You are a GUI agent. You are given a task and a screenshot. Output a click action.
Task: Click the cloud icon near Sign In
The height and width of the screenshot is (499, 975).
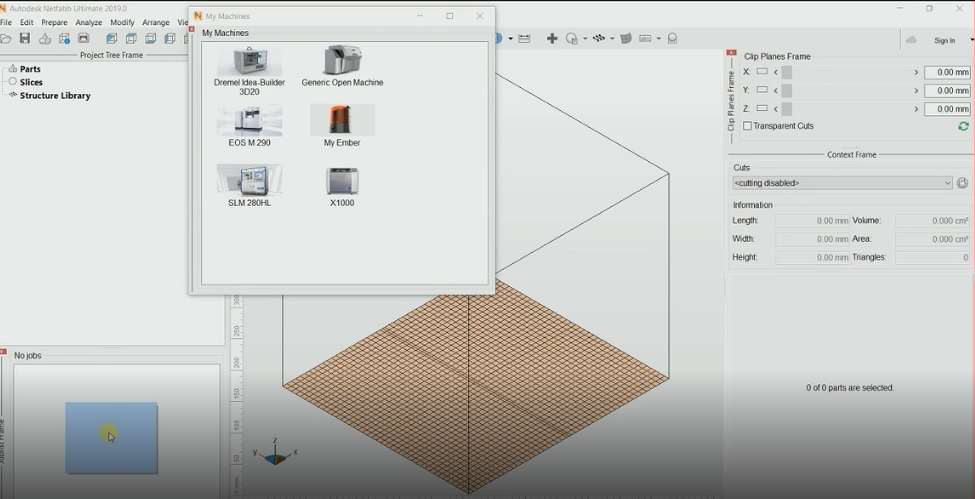pyautogui.click(x=911, y=40)
